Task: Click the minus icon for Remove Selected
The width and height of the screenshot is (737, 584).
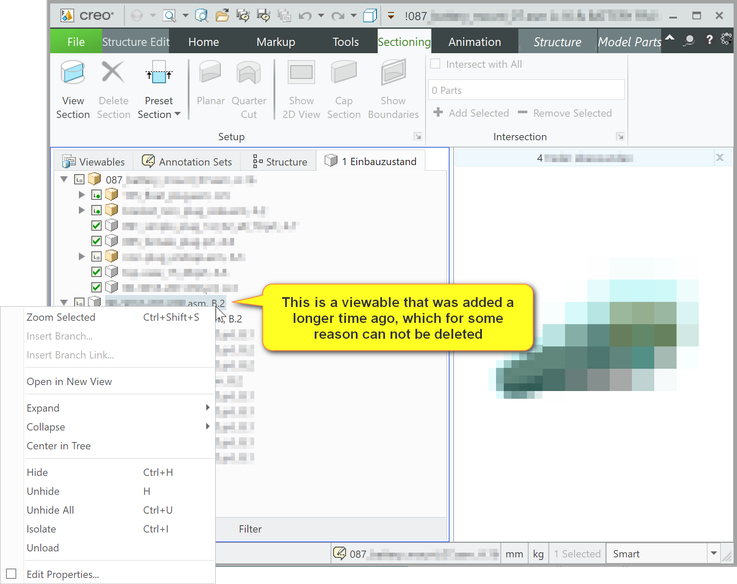Action: pyautogui.click(x=522, y=112)
